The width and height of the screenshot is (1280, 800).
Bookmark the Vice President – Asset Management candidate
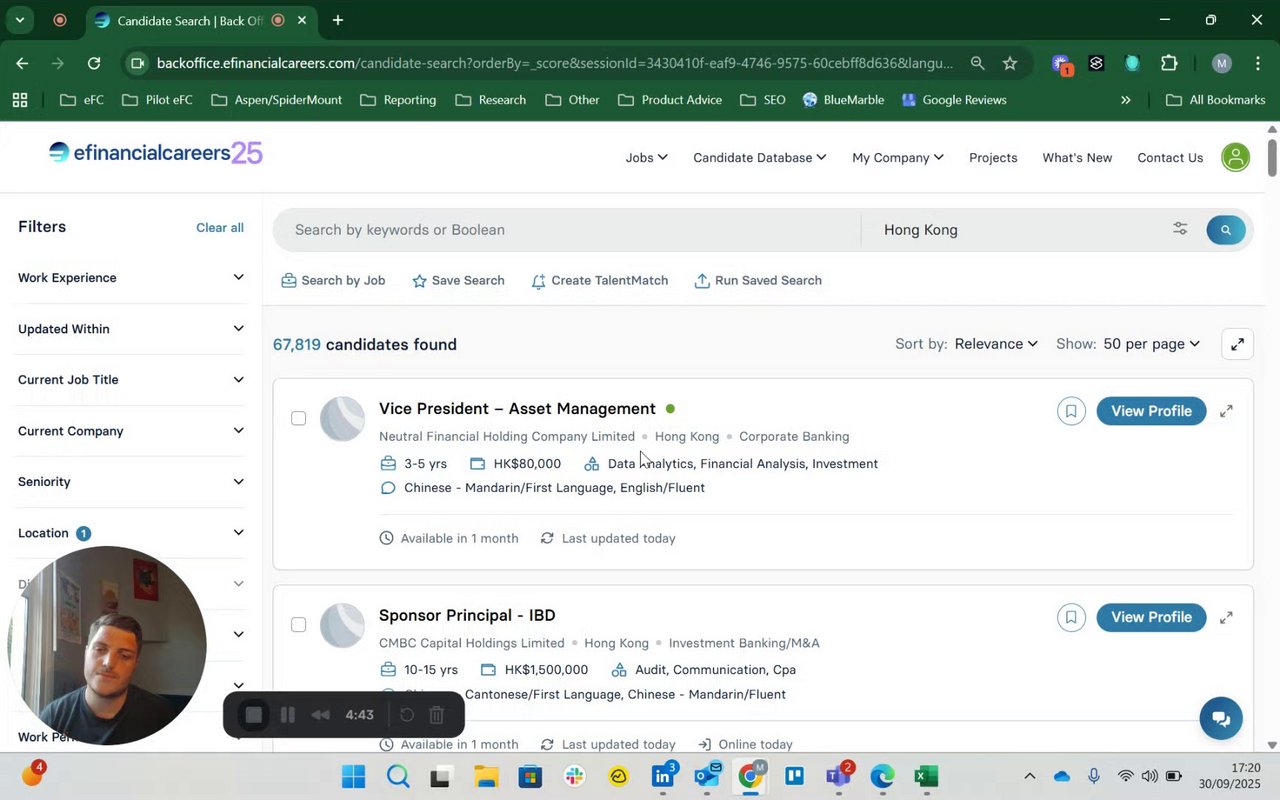tap(1071, 411)
